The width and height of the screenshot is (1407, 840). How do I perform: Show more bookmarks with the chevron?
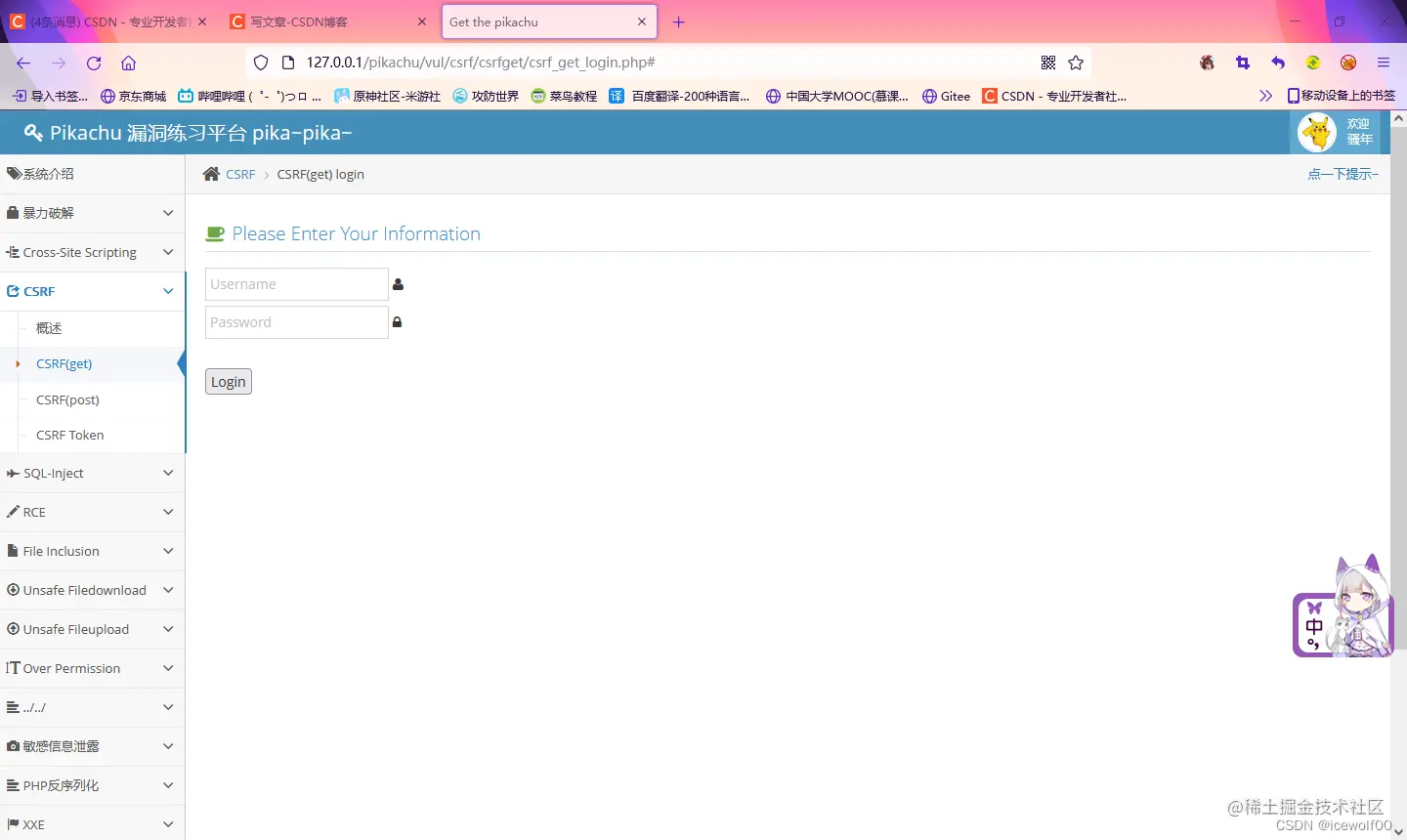click(x=1265, y=96)
